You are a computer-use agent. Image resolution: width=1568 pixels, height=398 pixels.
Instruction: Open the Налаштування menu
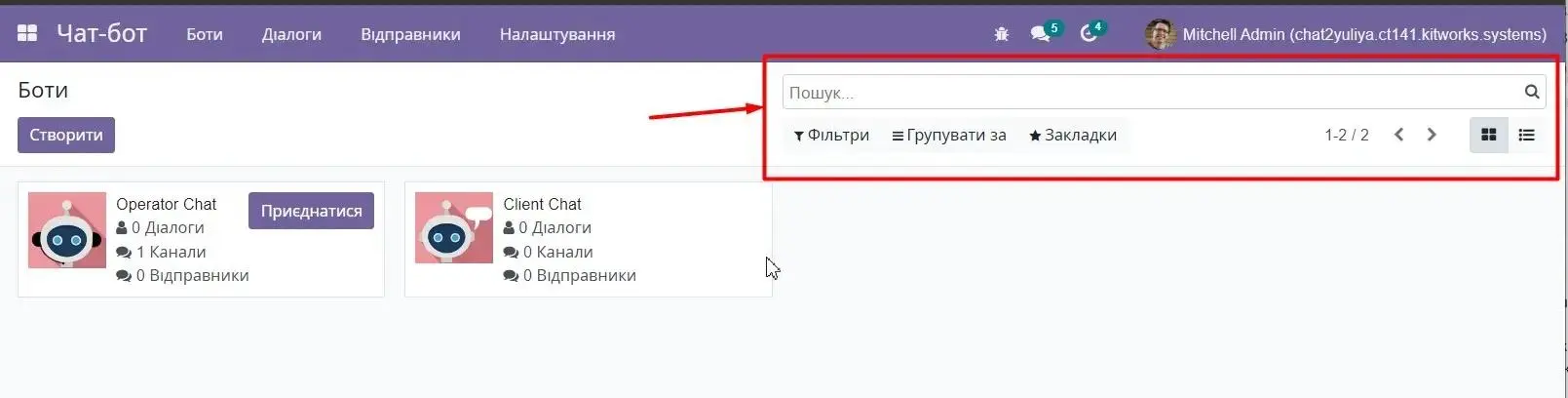pyautogui.click(x=557, y=34)
